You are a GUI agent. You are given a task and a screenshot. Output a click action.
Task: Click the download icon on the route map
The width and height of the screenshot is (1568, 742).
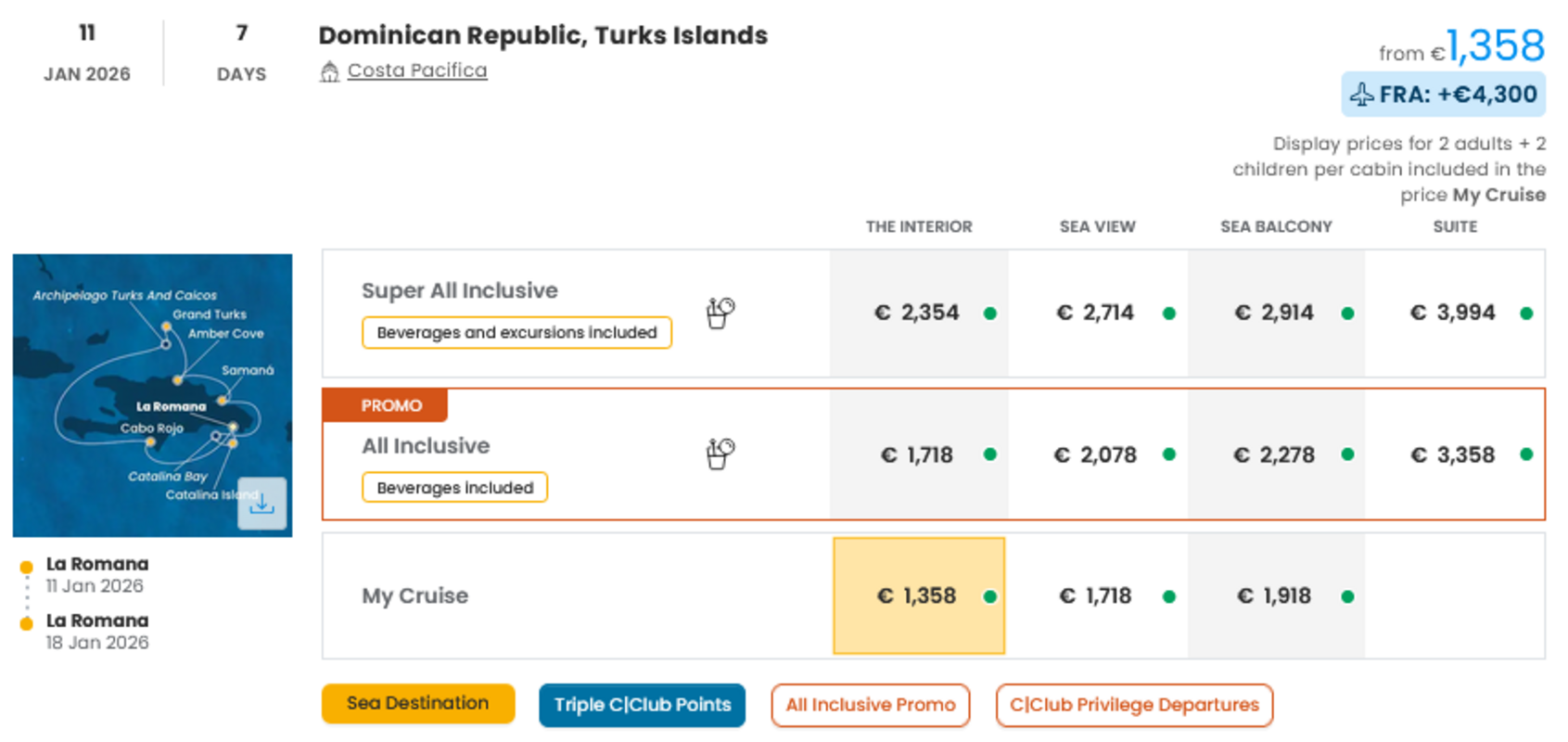tap(262, 502)
